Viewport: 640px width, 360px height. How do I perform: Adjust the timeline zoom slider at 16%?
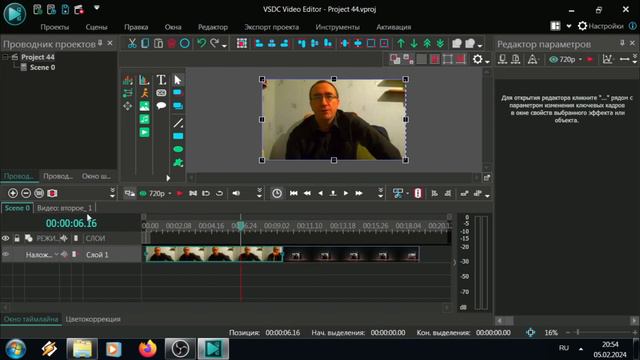coord(578,332)
